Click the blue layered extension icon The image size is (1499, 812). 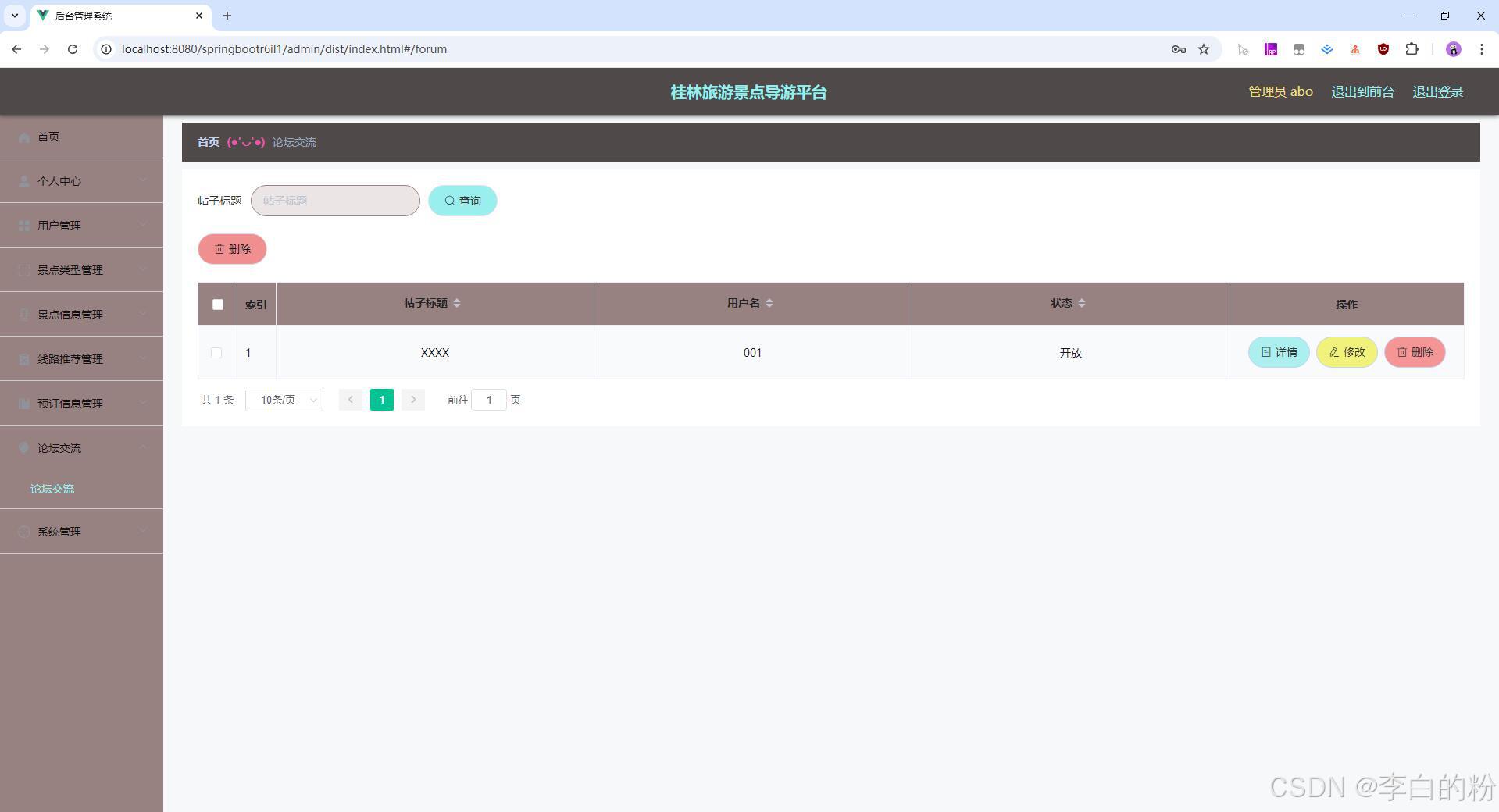tap(1327, 49)
